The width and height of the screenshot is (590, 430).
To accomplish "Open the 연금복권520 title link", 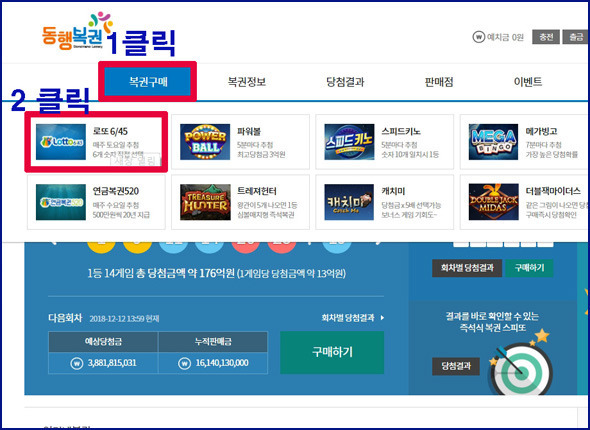I will pyautogui.click(x=116, y=191).
